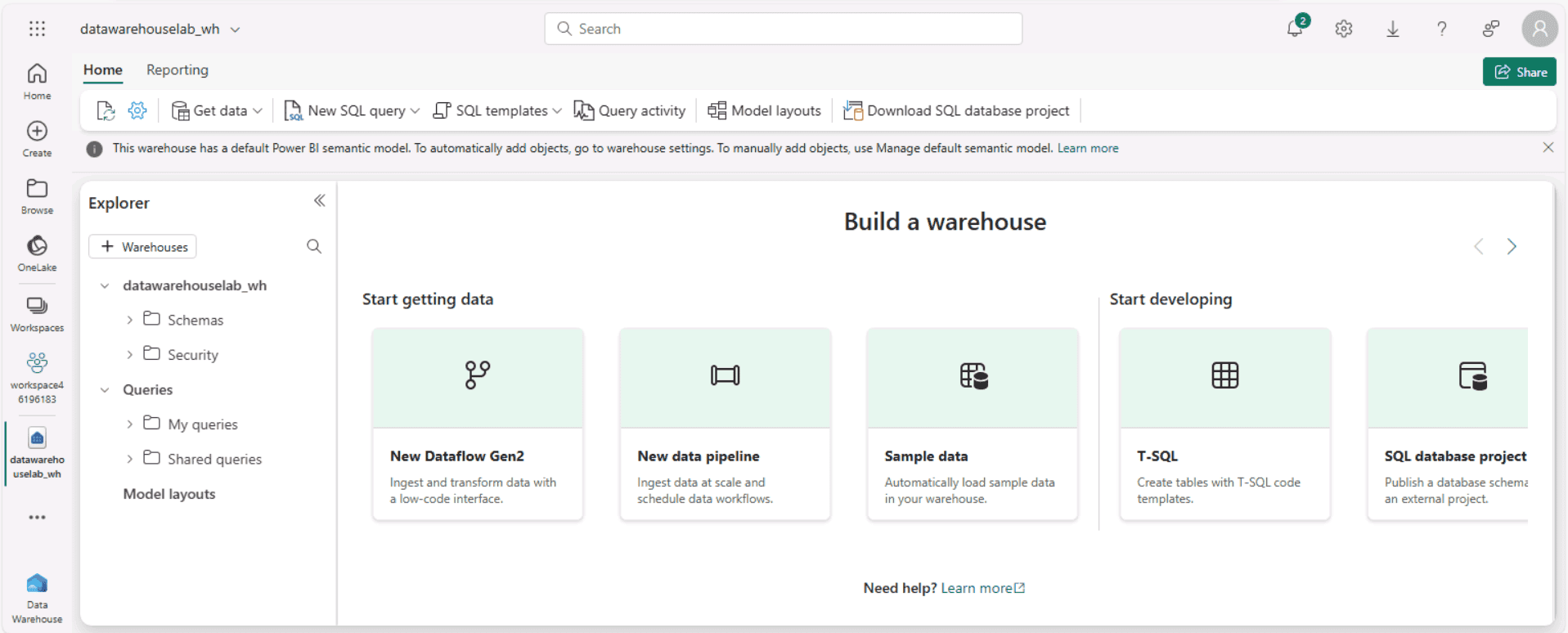Click in the Search box
The width and height of the screenshot is (1568, 633).
point(783,29)
